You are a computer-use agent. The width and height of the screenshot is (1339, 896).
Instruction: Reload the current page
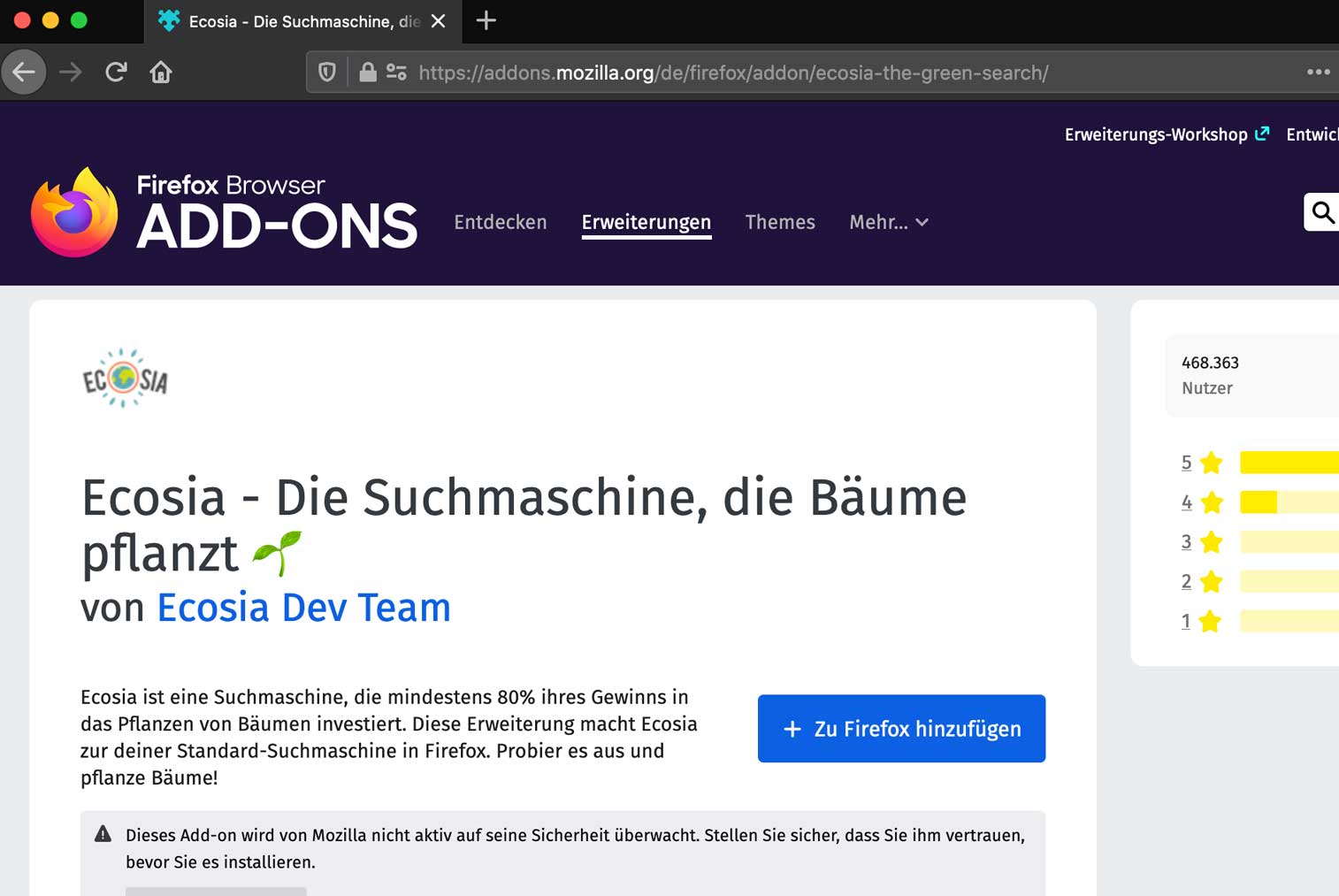click(x=116, y=72)
